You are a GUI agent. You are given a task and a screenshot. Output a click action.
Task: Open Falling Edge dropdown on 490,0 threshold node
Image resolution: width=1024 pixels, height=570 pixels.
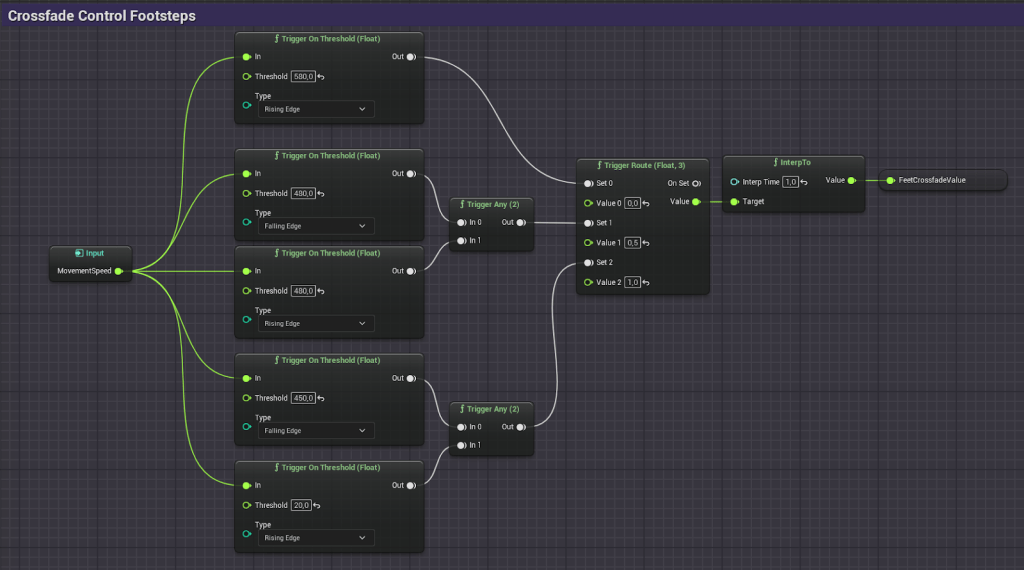tap(315, 226)
